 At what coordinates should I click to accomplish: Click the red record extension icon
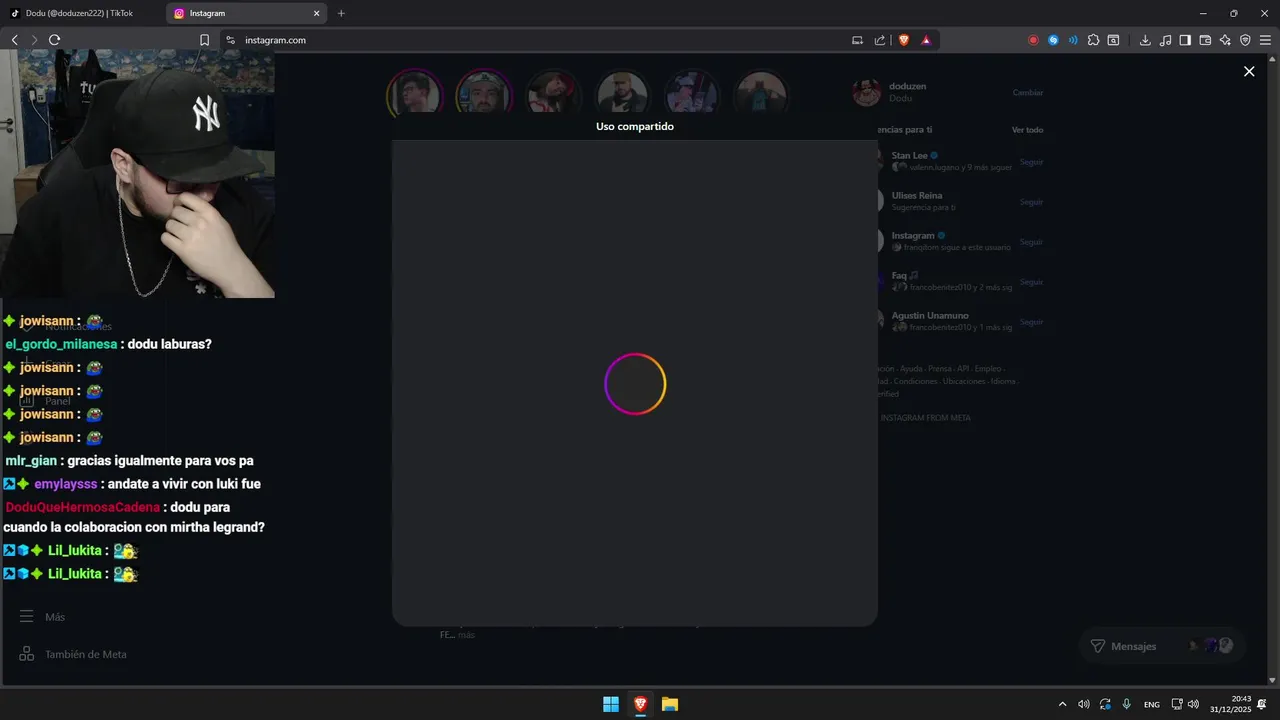pos(1033,40)
